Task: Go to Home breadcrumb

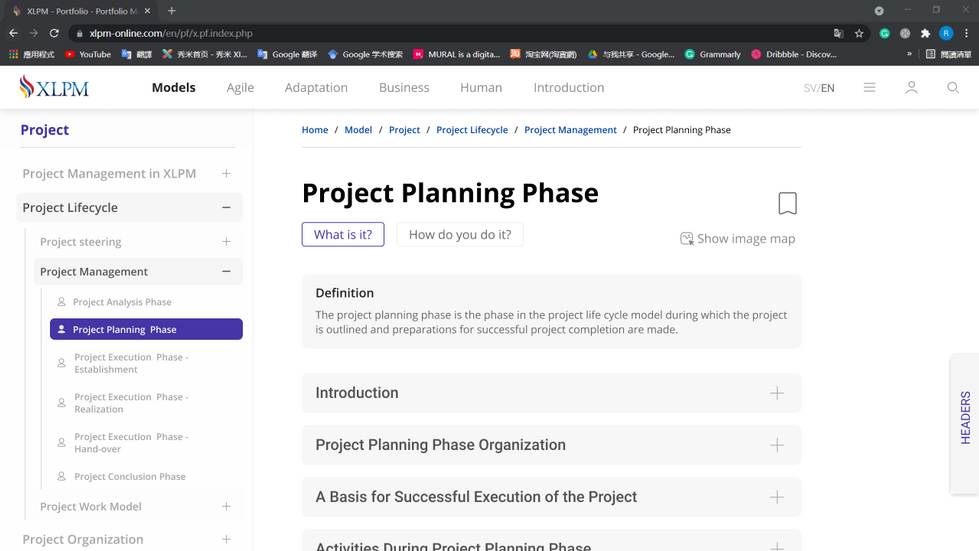Action: tap(315, 130)
